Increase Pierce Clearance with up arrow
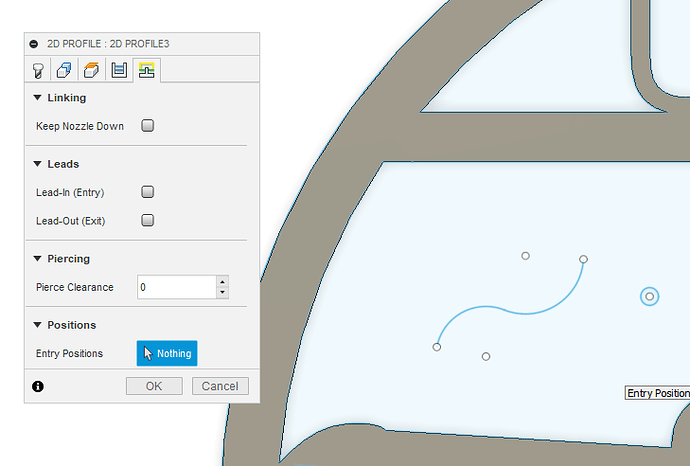This screenshot has width=690, height=466. (x=222, y=282)
